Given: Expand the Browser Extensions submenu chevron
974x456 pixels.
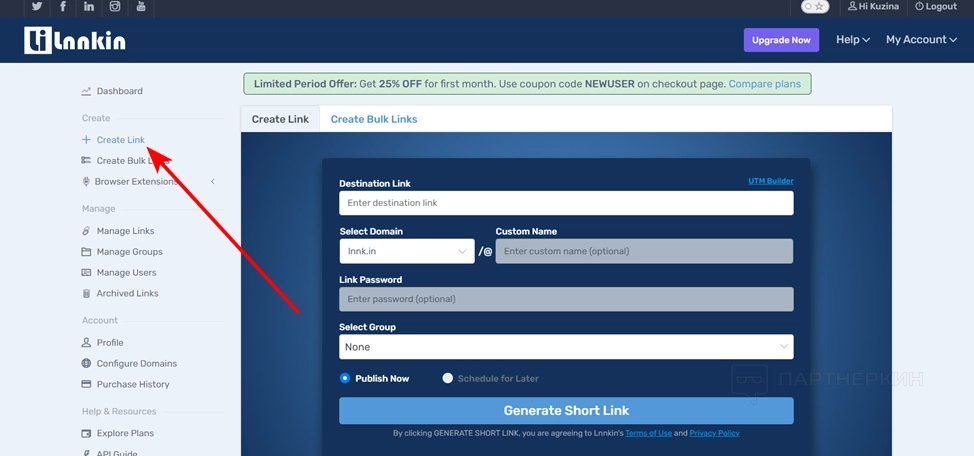Looking at the screenshot, I should tap(212, 182).
